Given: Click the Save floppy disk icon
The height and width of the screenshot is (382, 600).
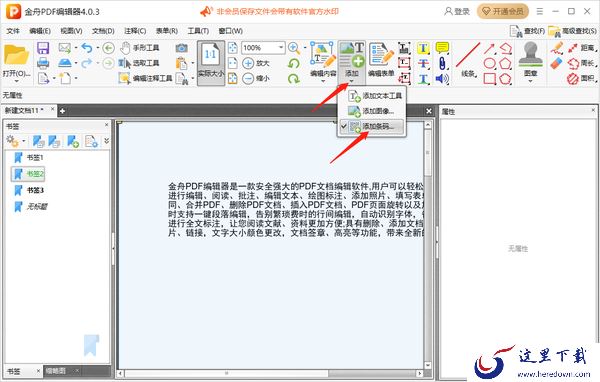Looking at the screenshot, I should pos(43,48).
